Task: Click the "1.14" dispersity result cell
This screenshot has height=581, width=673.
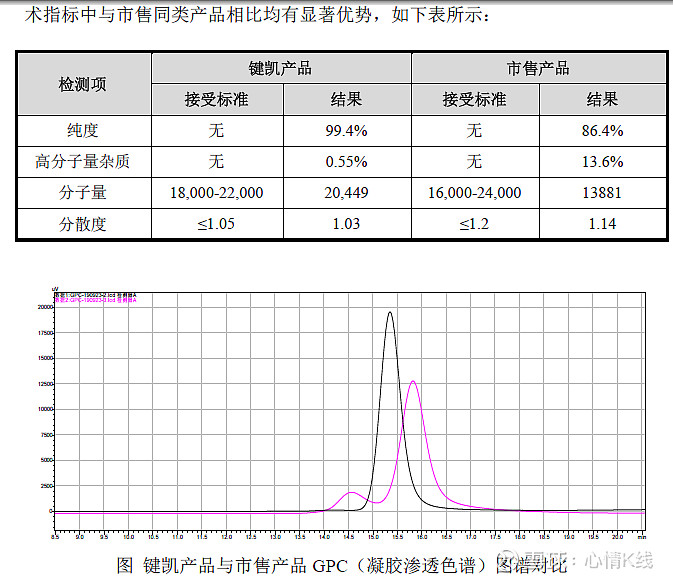Action: click(602, 224)
